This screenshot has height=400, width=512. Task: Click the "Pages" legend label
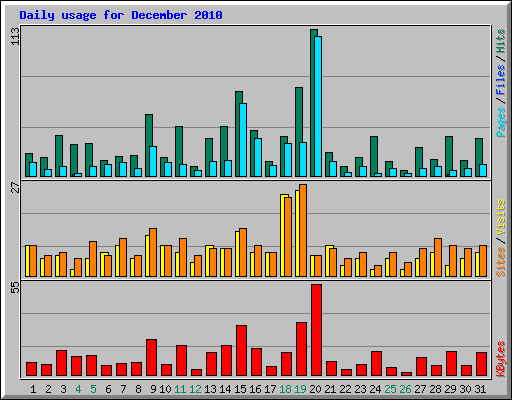tap(500, 122)
